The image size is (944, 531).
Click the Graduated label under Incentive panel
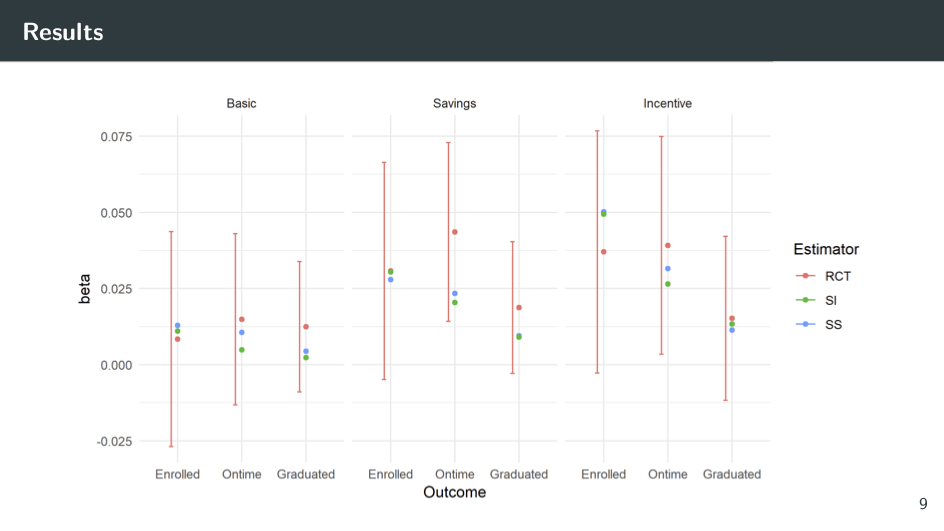coord(731,474)
